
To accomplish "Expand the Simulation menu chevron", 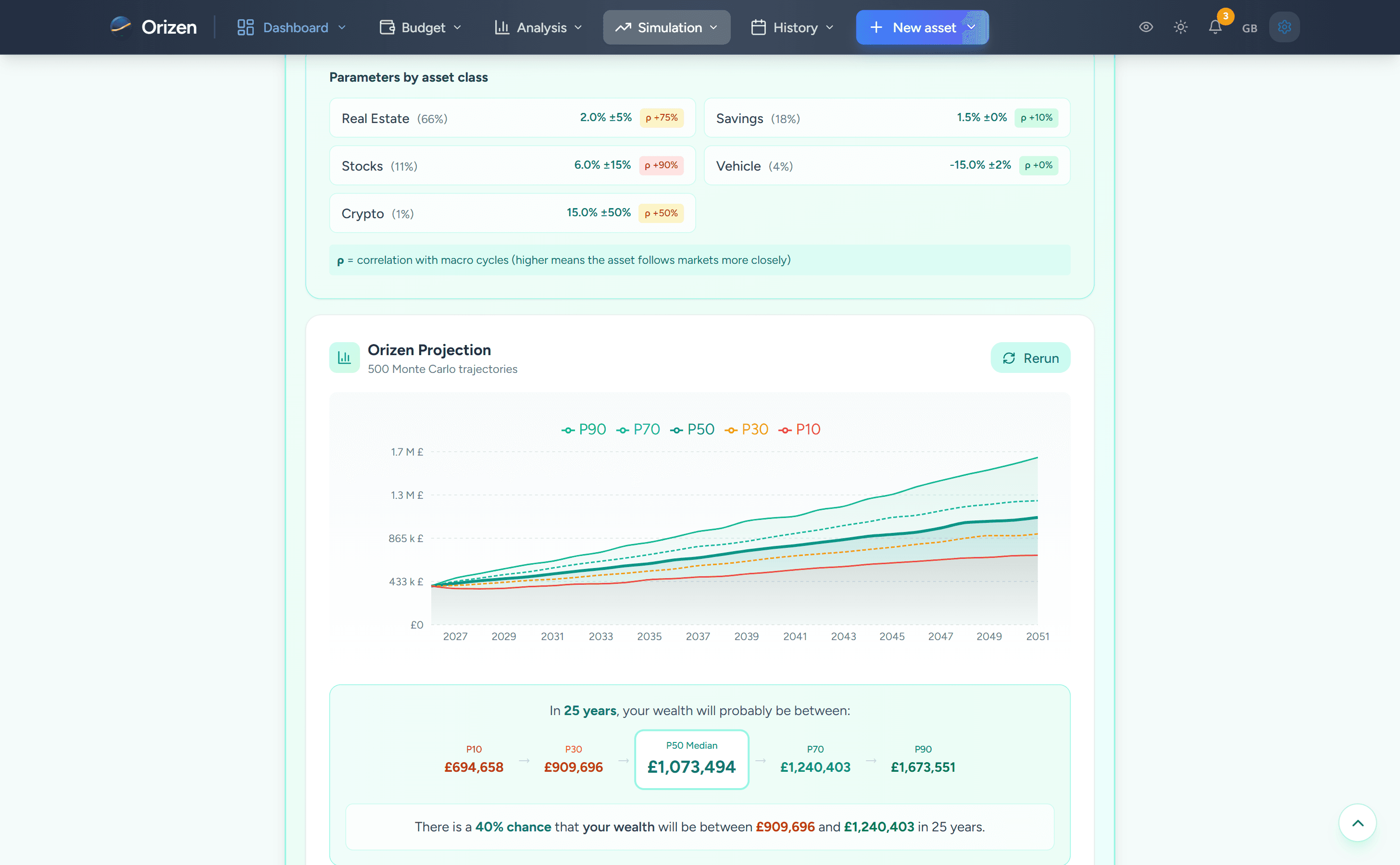I will (x=714, y=27).
